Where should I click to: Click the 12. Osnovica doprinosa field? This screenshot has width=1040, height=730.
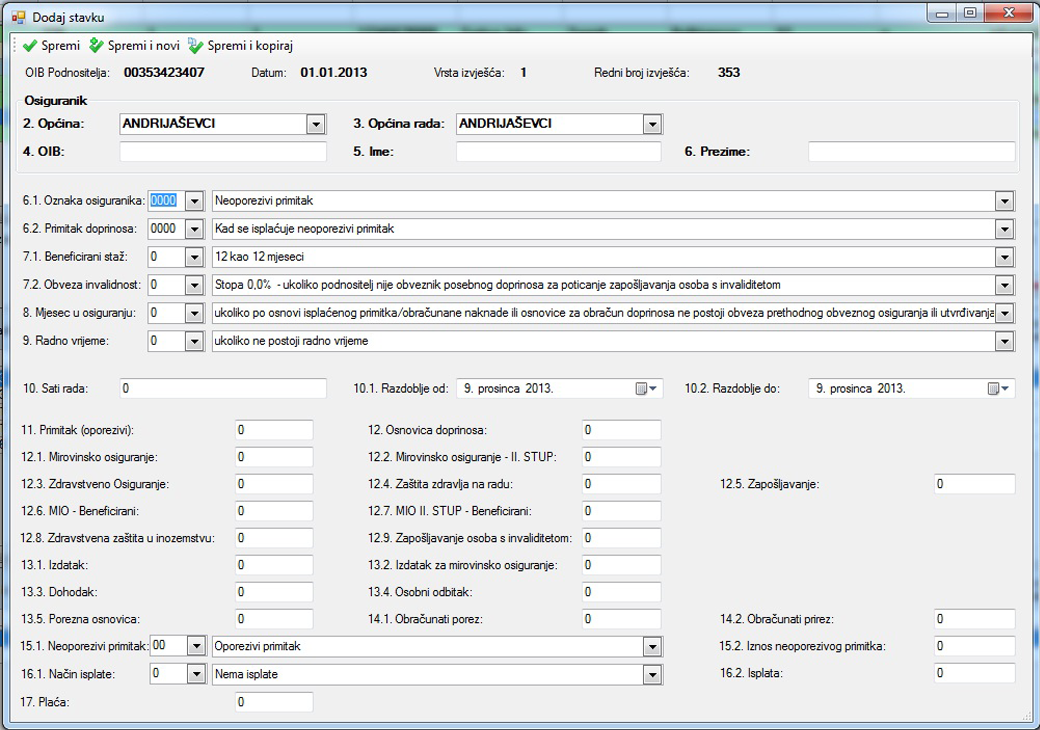click(621, 430)
